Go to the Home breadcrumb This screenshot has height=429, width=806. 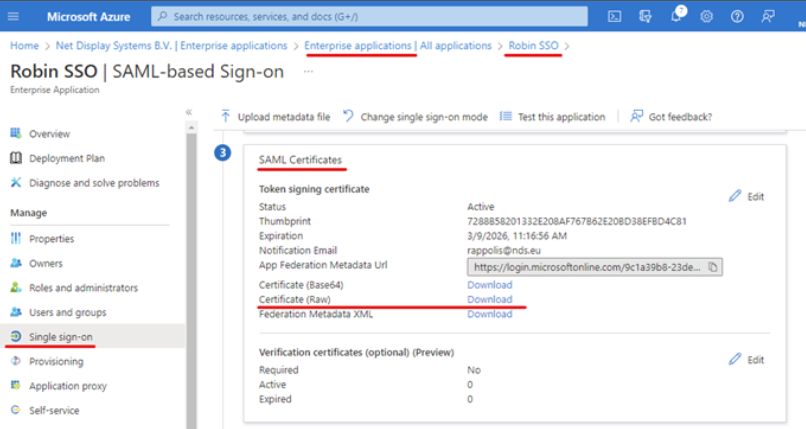tap(24, 46)
